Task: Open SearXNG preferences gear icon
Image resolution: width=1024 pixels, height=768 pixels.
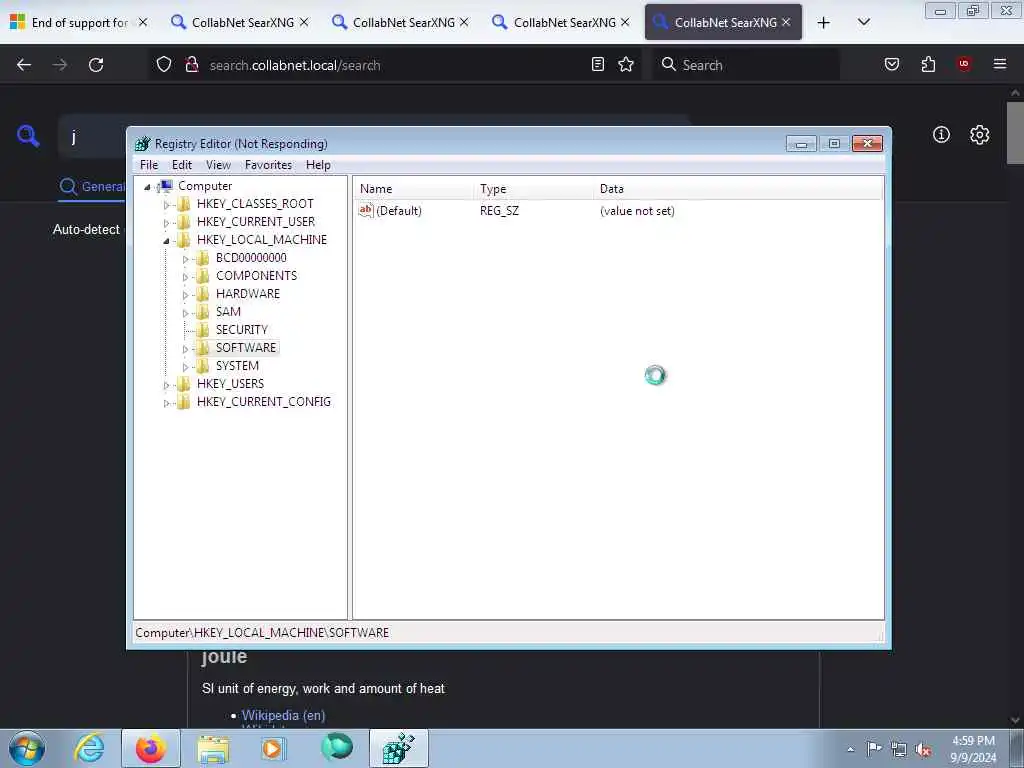Action: (x=979, y=135)
